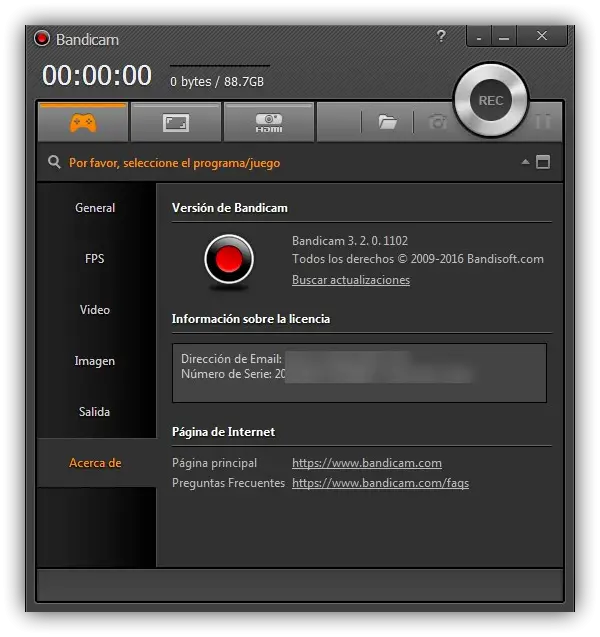The height and width of the screenshot is (637, 600).
Task: Open the https://www.bandicam.com link
Action: click(x=367, y=463)
